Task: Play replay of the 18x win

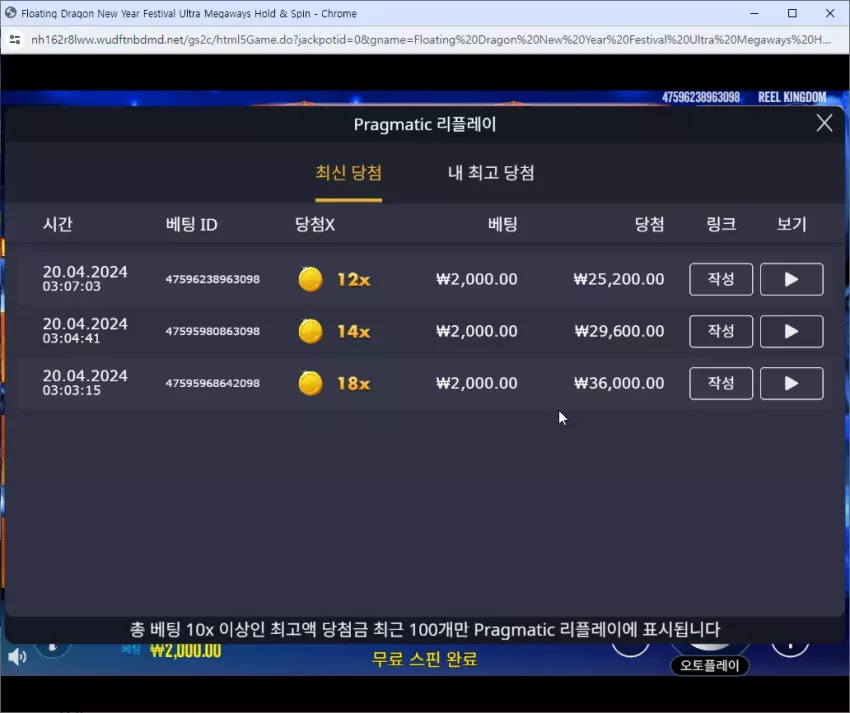Action: coord(791,383)
